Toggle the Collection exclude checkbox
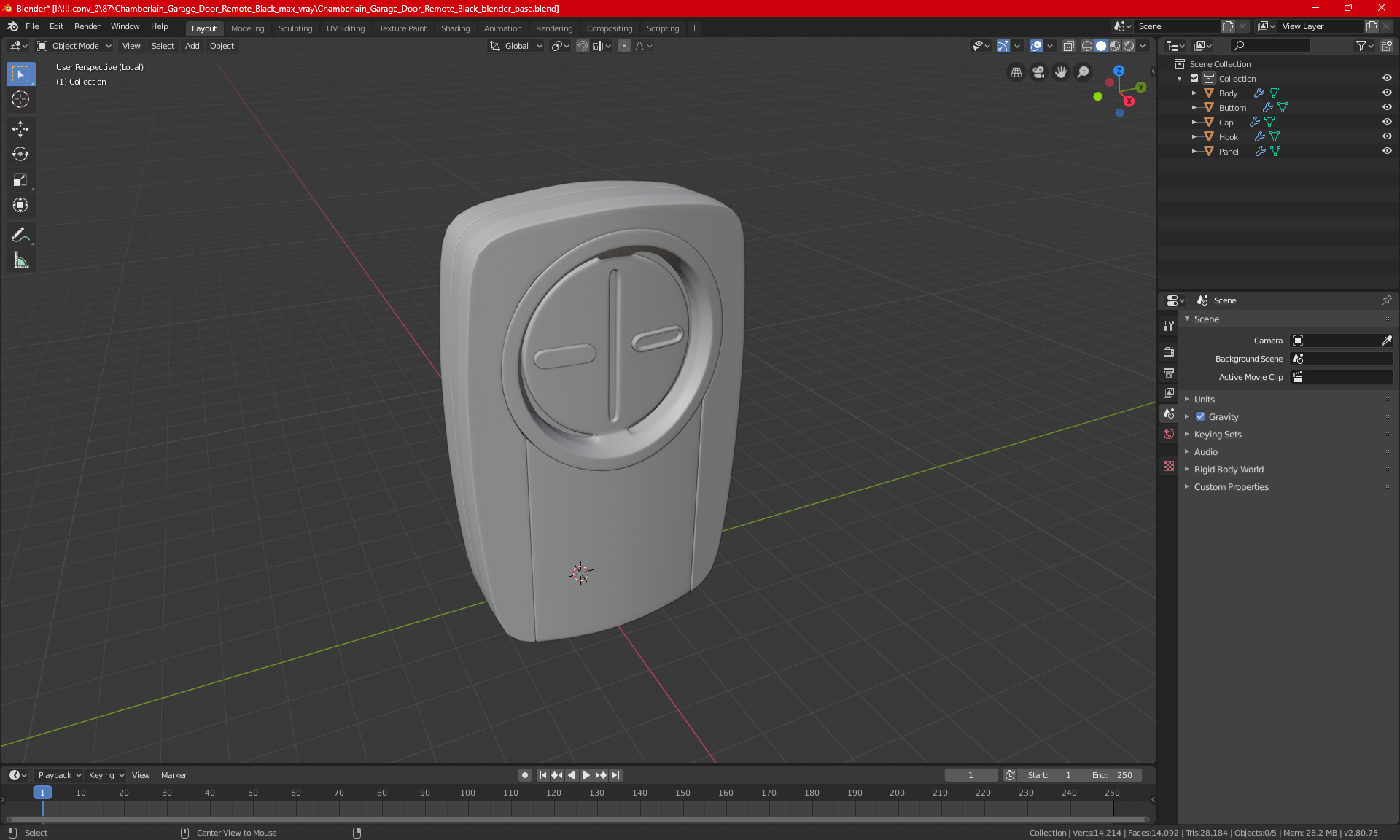 click(1194, 78)
